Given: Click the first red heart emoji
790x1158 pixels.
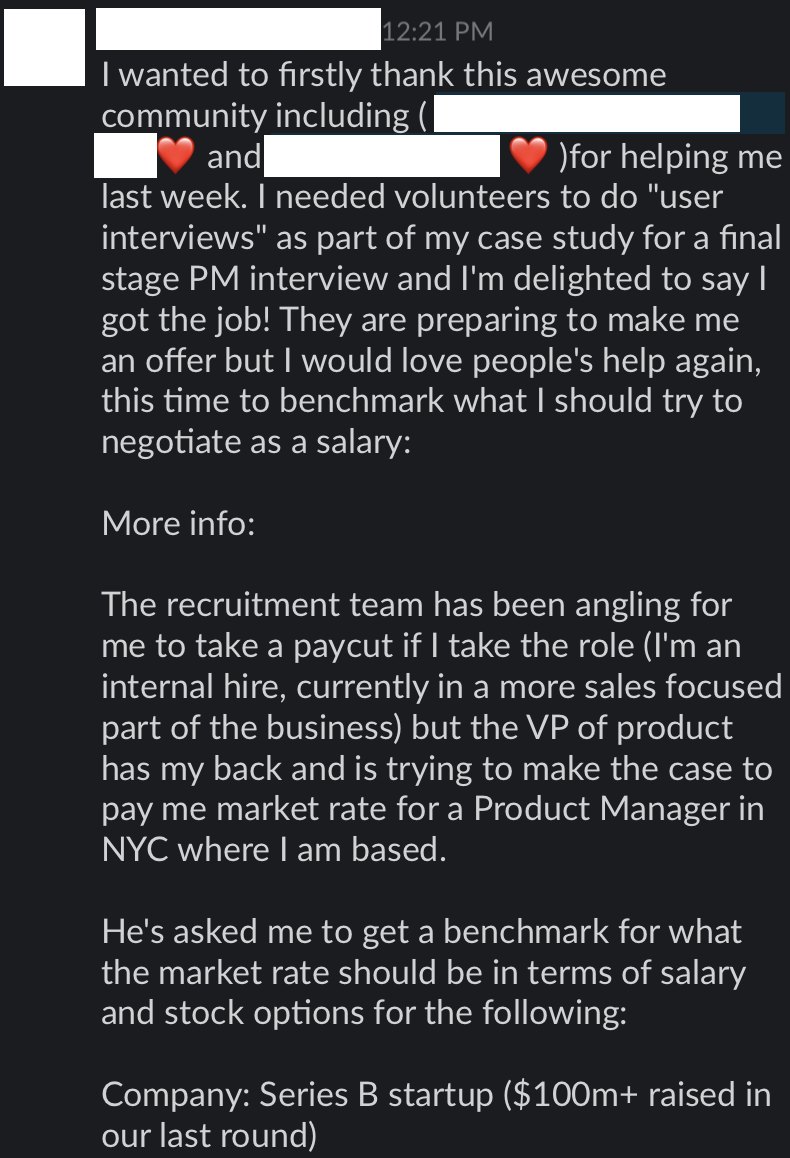Looking at the screenshot, I should (176, 156).
